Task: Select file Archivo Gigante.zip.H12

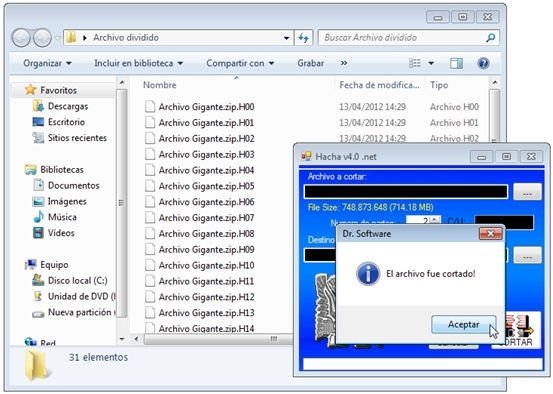Action: click(x=206, y=297)
